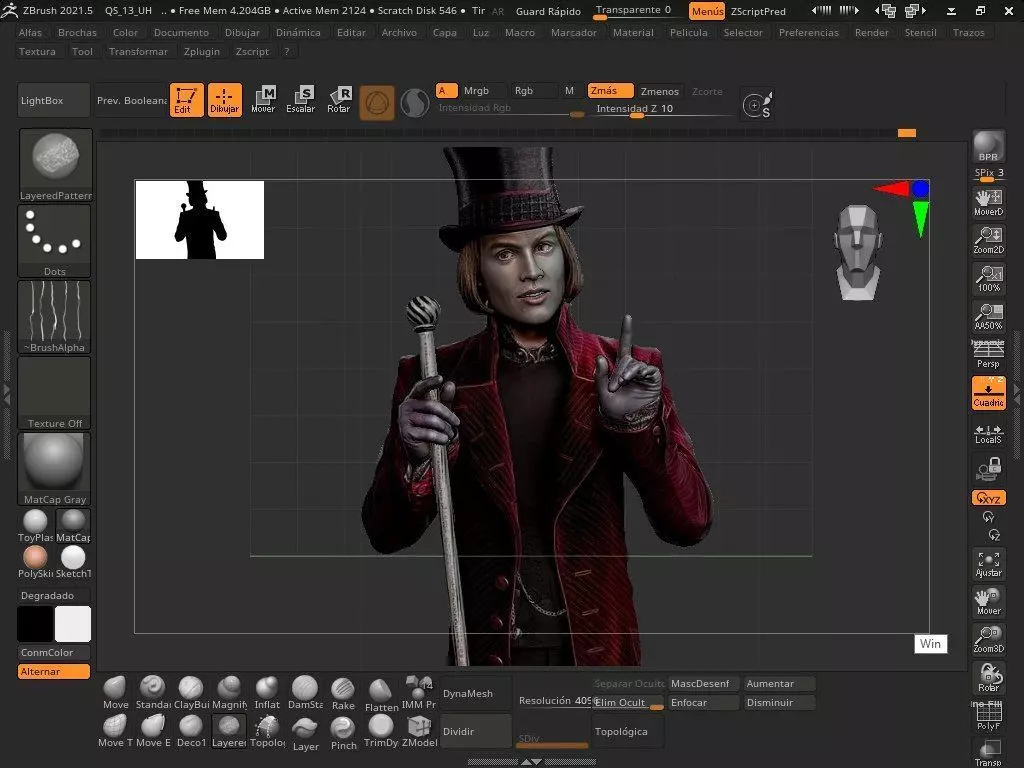Select the Magnify brush

[x=229, y=692]
